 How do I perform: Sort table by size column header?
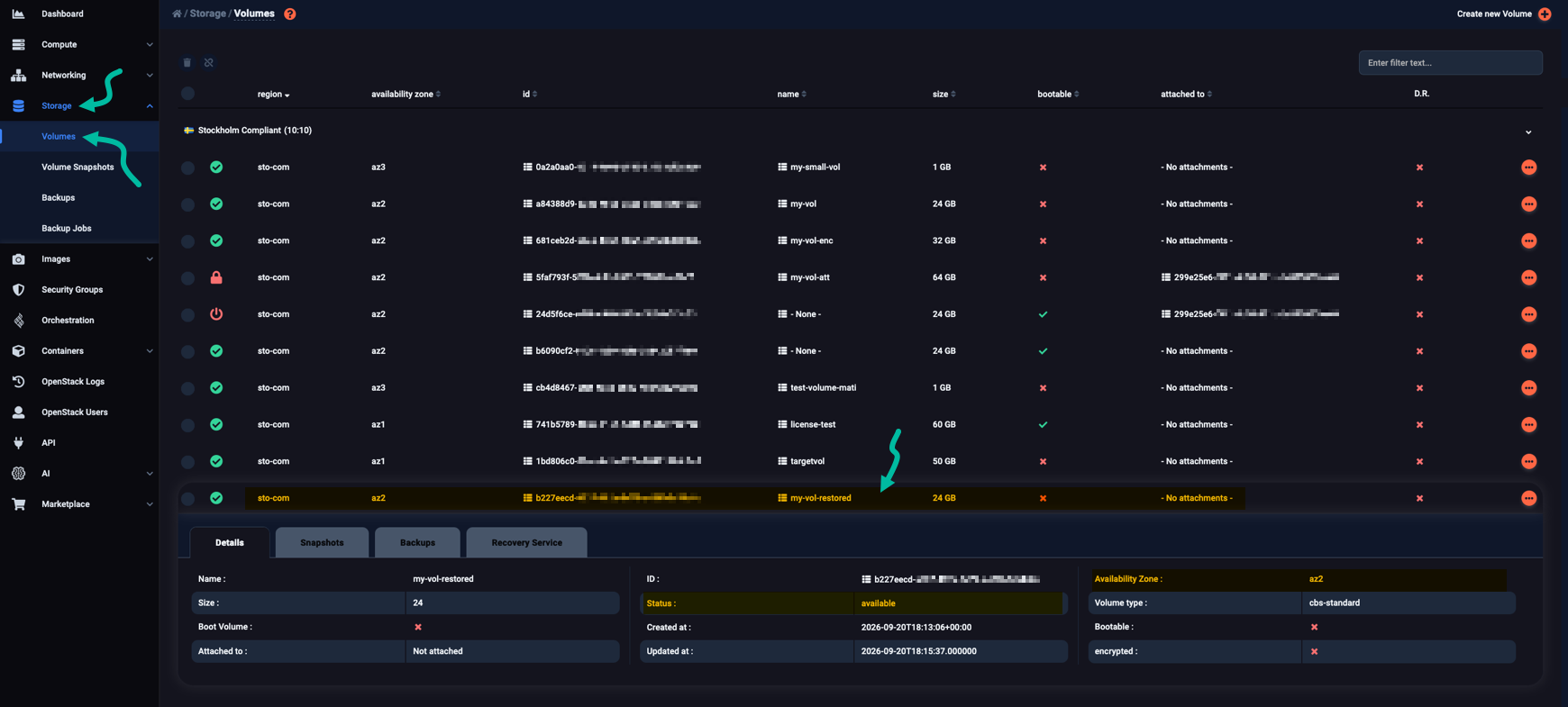944,94
